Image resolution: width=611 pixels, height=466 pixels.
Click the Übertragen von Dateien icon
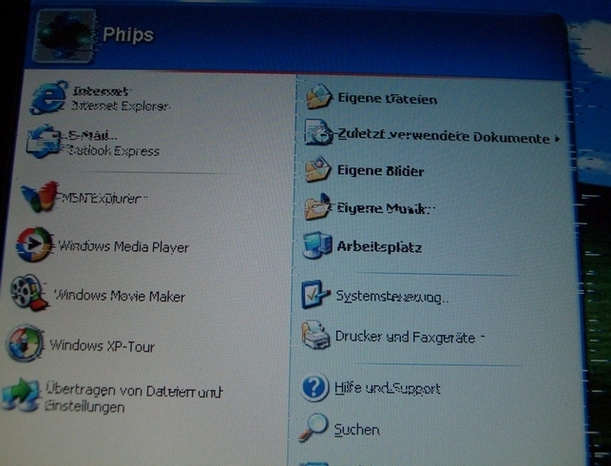pos(21,395)
